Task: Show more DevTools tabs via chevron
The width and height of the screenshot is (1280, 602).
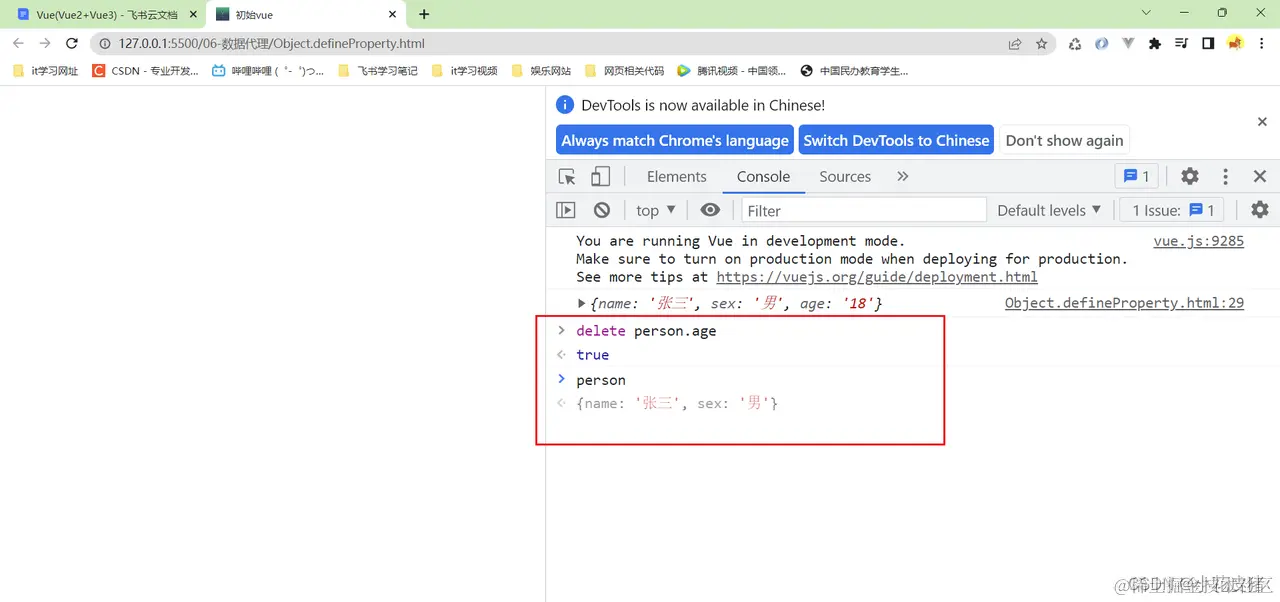Action: [x=903, y=176]
